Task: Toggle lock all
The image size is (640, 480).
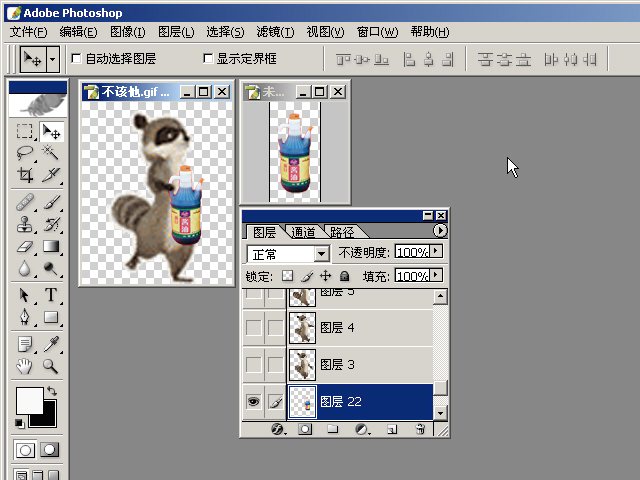Action: (344, 276)
